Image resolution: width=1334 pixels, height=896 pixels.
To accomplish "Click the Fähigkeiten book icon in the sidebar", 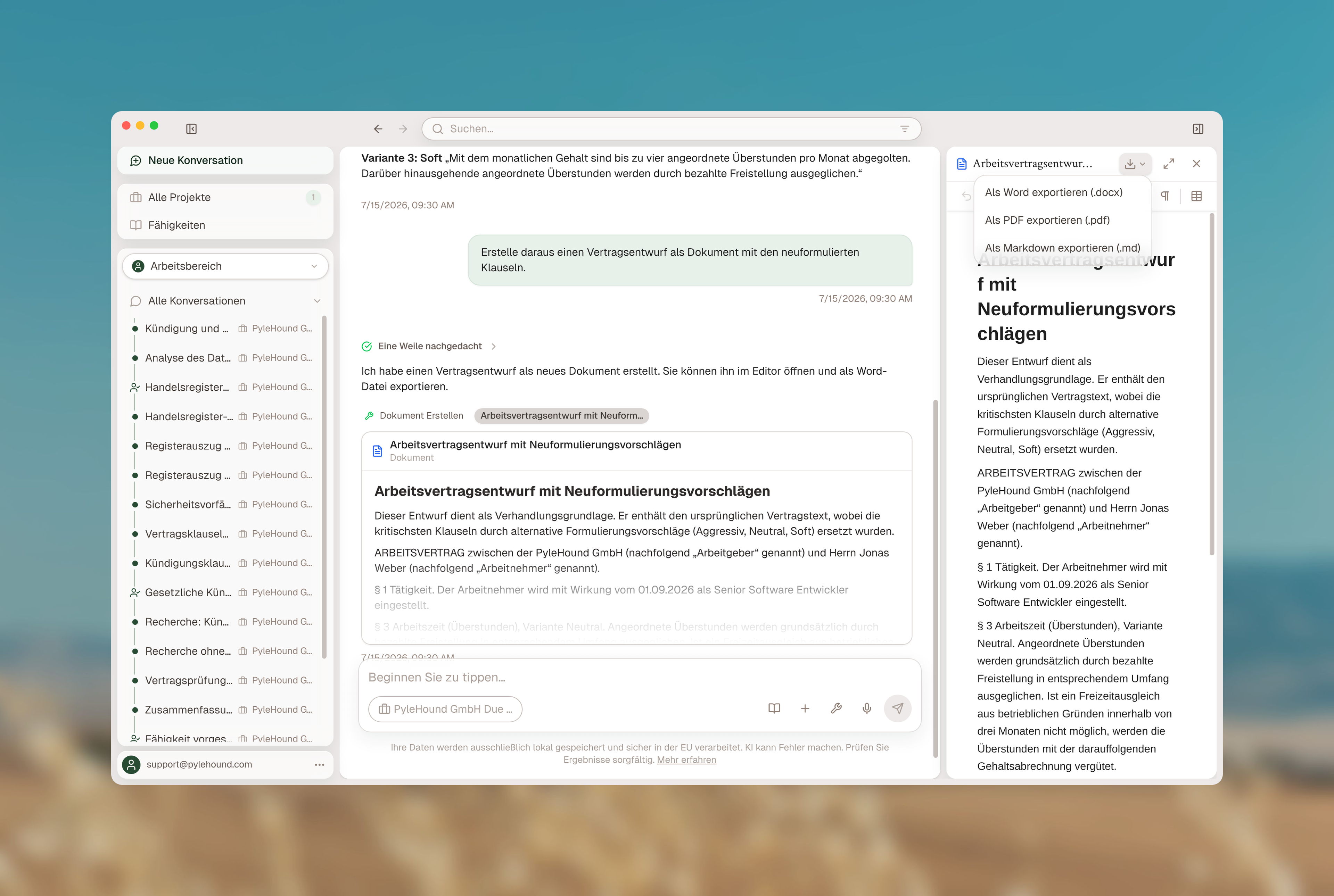I will (136, 225).
